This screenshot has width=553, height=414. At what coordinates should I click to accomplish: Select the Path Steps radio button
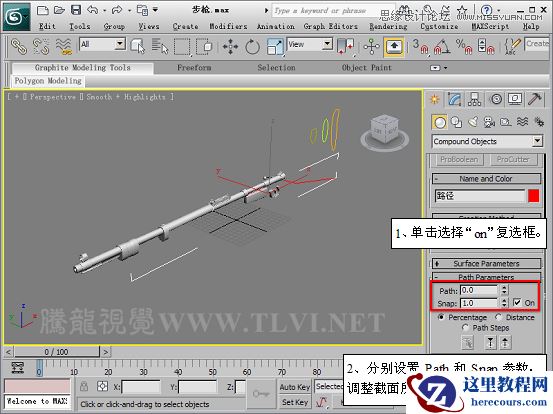465,328
